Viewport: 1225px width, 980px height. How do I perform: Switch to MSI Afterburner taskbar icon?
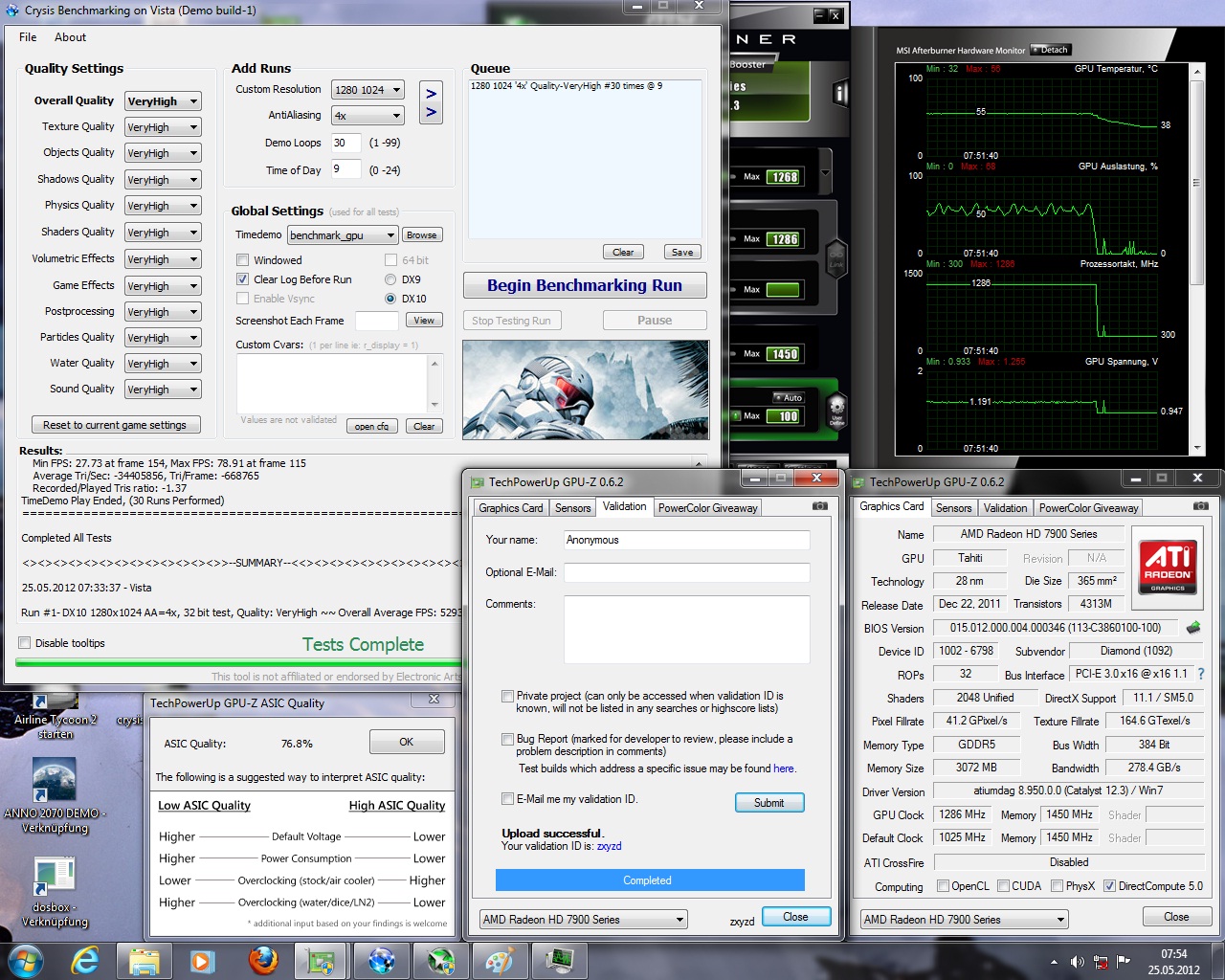[440, 960]
